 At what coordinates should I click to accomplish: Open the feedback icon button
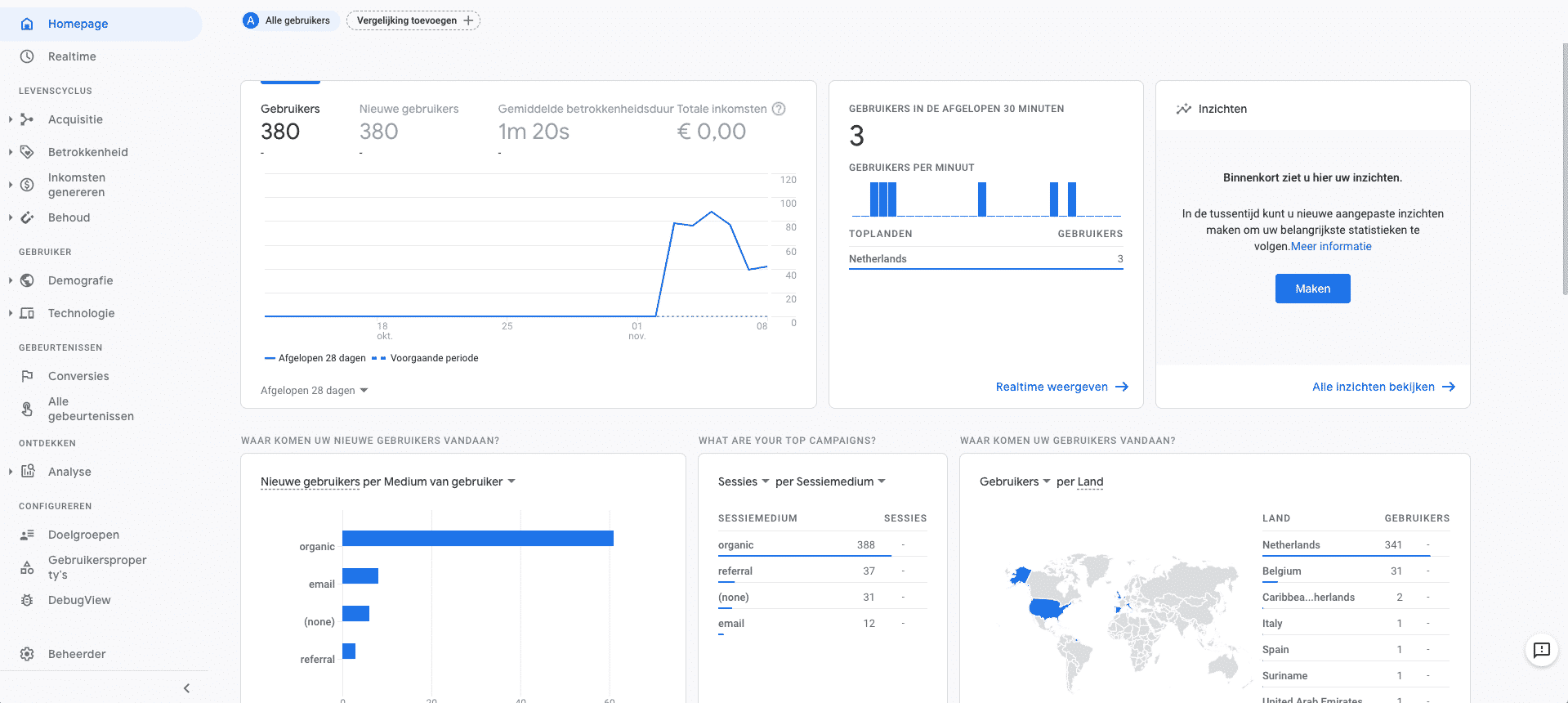pyautogui.click(x=1541, y=651)
